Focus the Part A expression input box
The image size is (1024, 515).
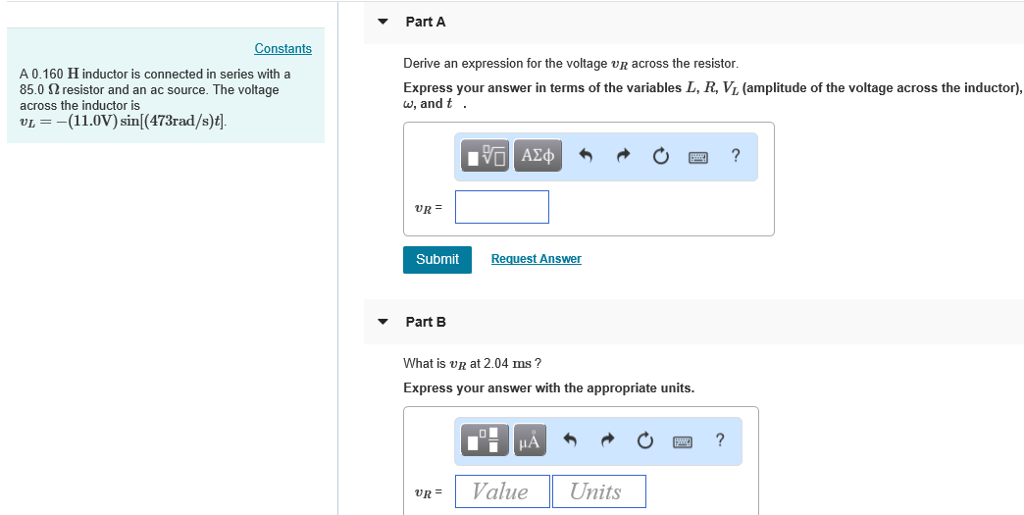pos(502,207)
